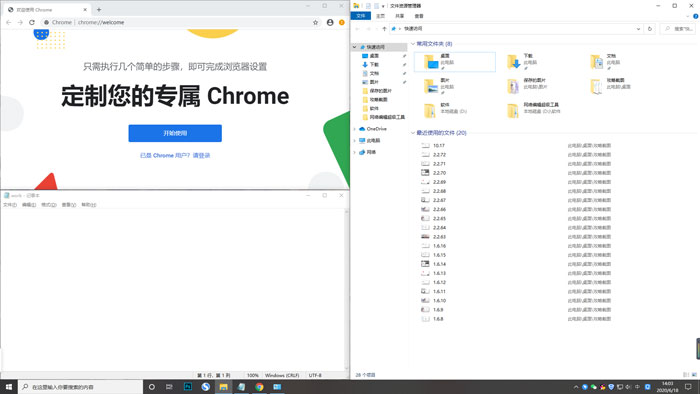The image size is (700, 394).
Task: Open Explorer help icon
Action: 696,16
